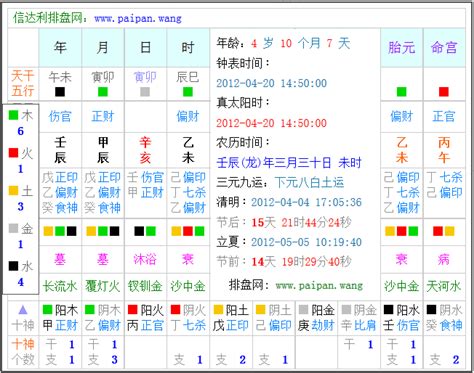Click the gray 金 swatch in the legend

coord(13,228)
